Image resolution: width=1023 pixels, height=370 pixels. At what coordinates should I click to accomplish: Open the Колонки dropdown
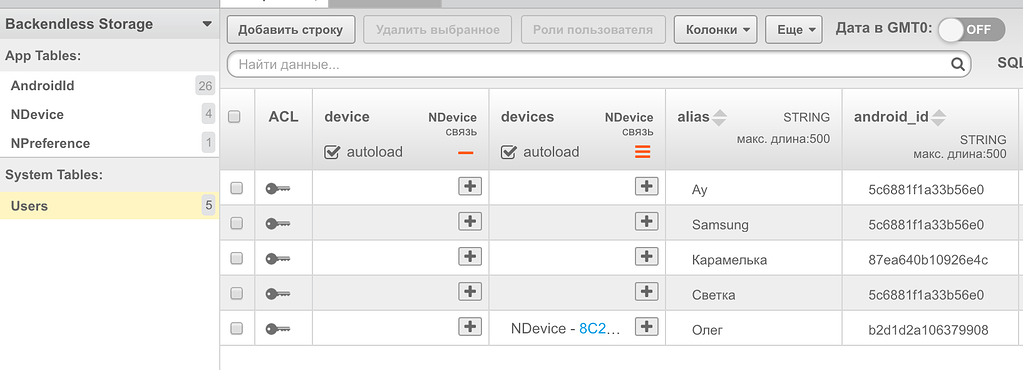coord(716,29)
